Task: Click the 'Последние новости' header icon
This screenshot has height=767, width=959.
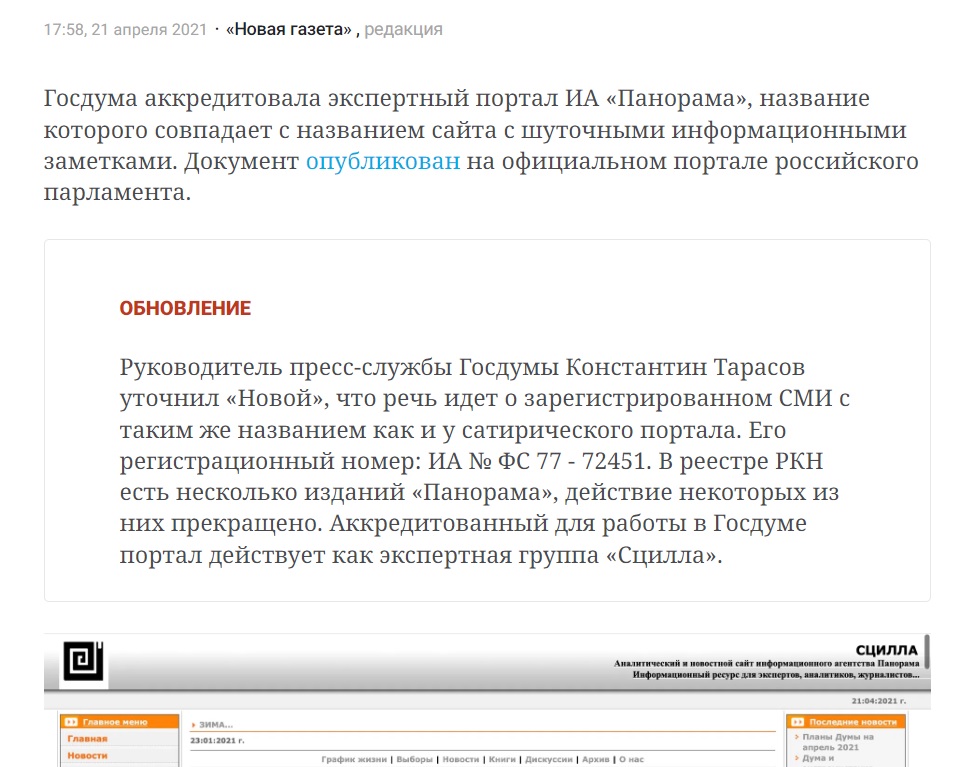Action: point(798,722)
